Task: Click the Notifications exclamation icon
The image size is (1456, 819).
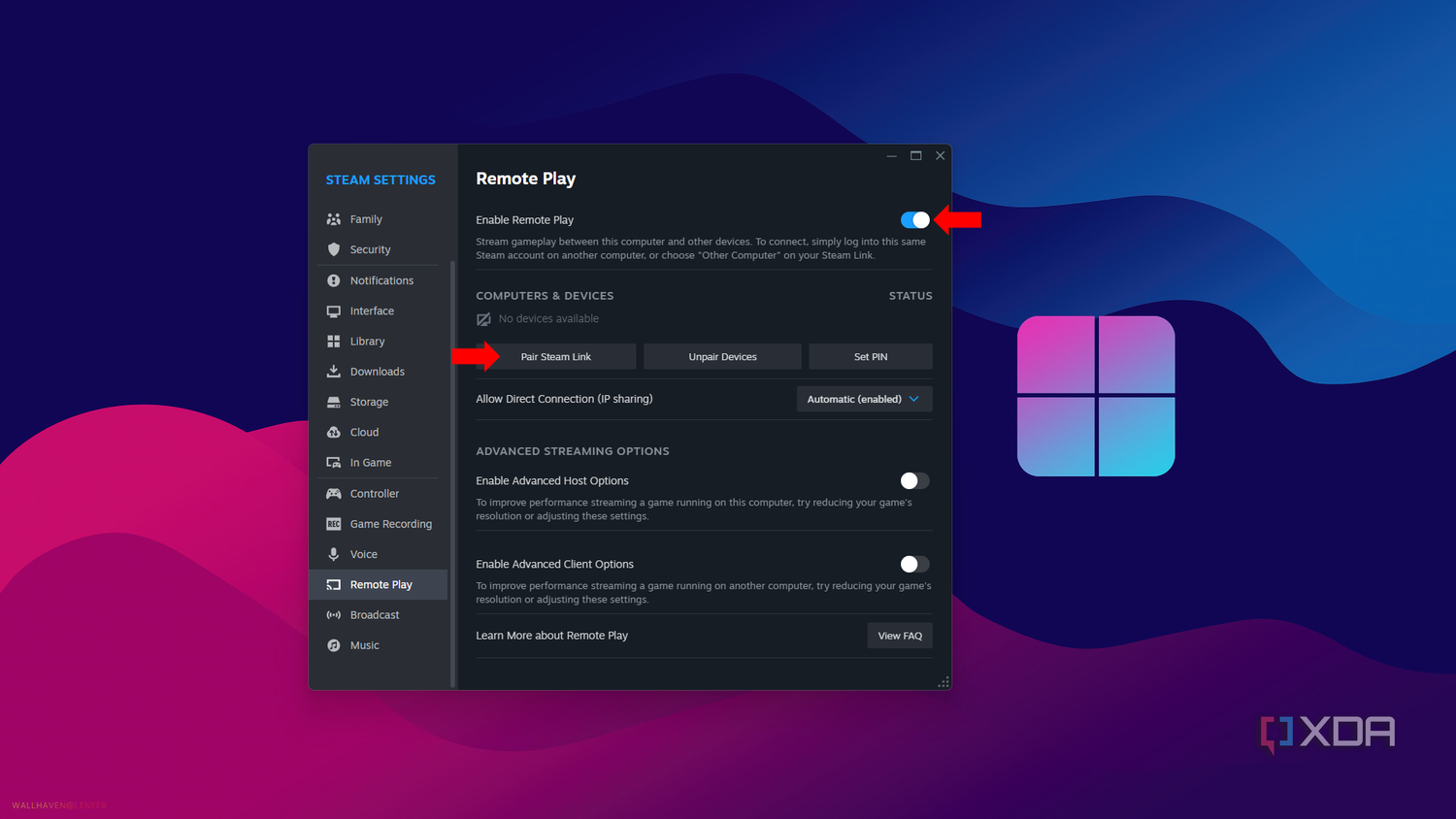Action: tap(333, 280)
